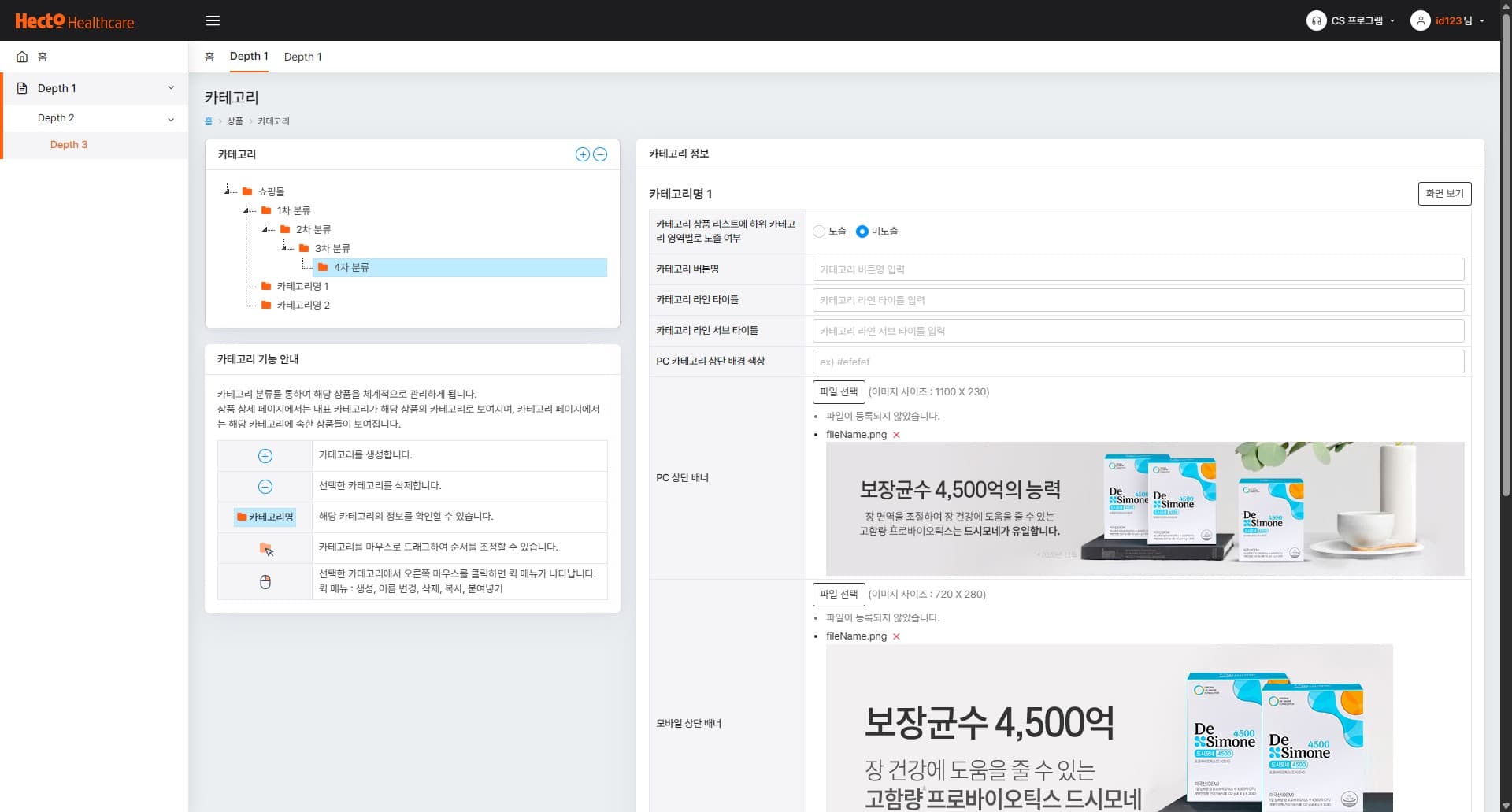Collapse the 쇼핑몰 tree node

(x=227, y=191)
